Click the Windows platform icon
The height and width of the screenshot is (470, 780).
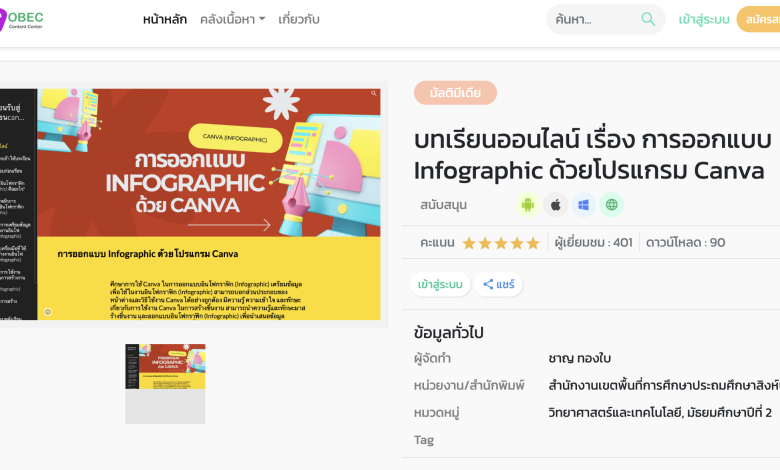pyautogui.click(x=584, y=205)
